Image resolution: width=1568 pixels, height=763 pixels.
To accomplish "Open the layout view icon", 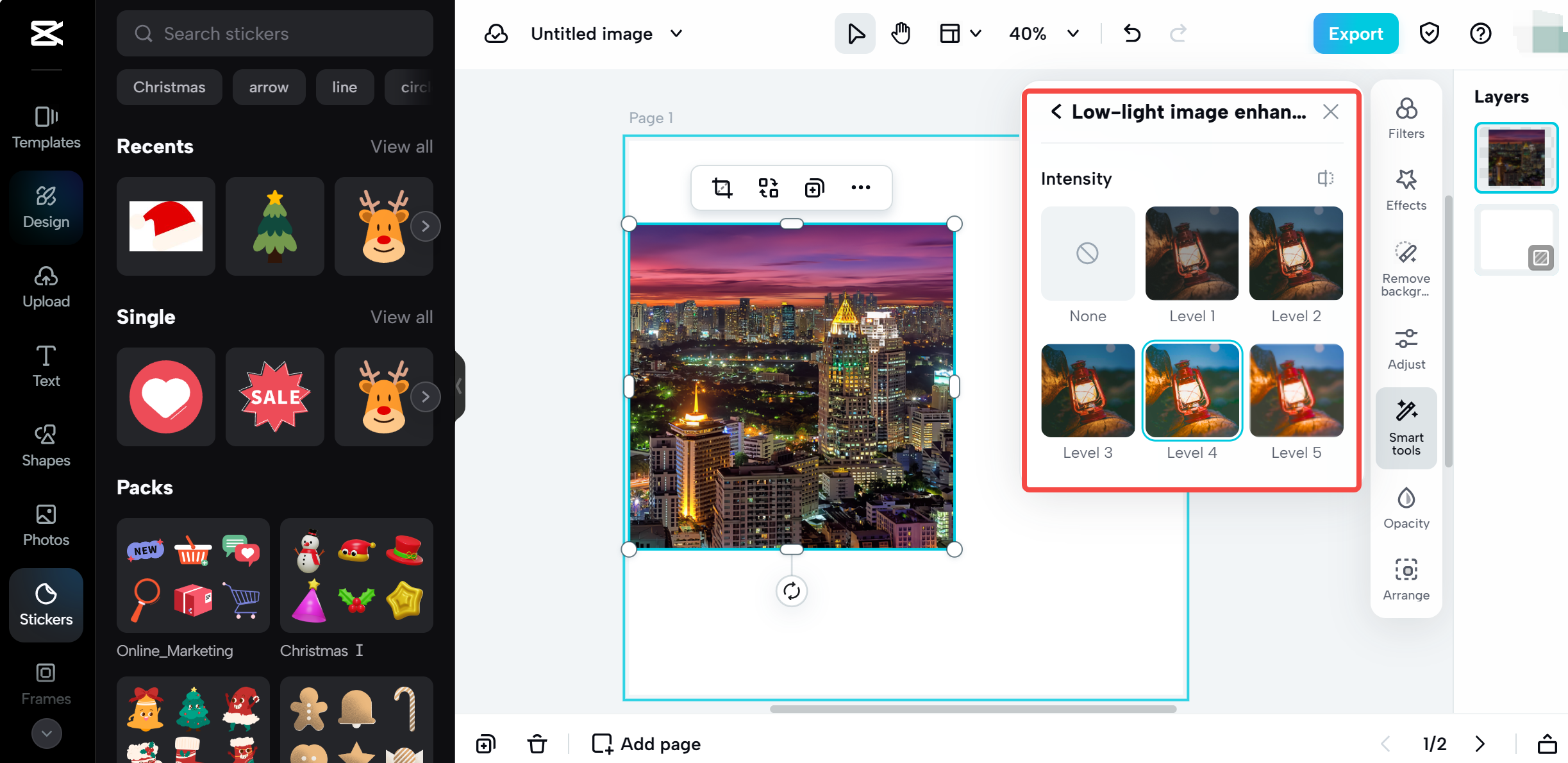I will click(x=949, y=33).
